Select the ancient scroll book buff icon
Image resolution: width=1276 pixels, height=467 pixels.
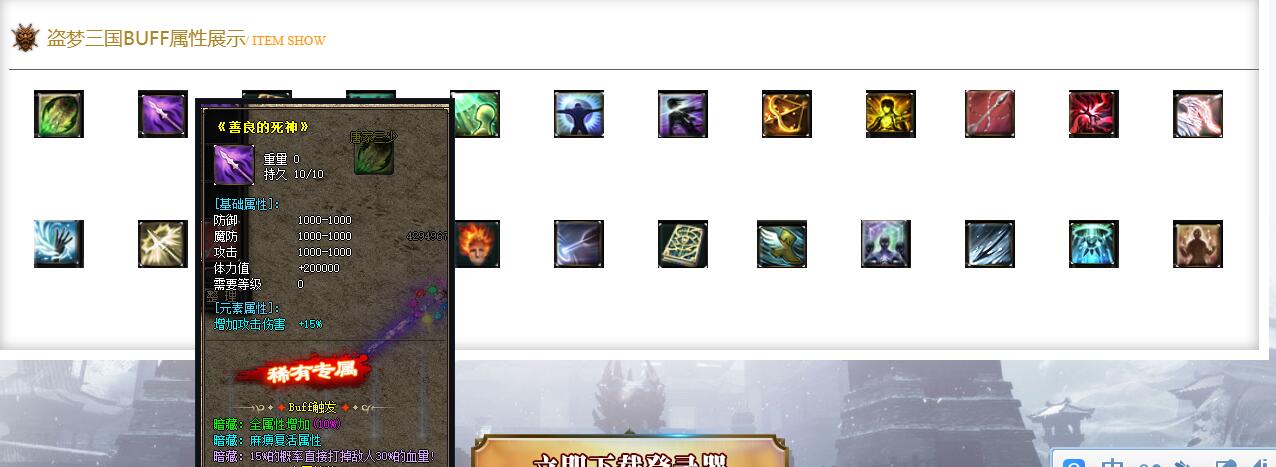pos(683,244)
